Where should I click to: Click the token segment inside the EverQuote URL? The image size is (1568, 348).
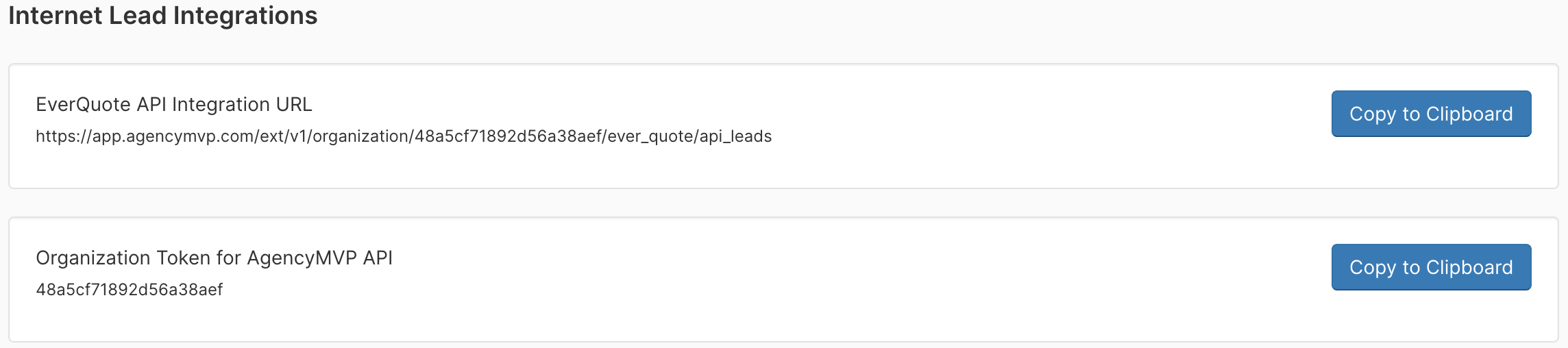point(509,136)
